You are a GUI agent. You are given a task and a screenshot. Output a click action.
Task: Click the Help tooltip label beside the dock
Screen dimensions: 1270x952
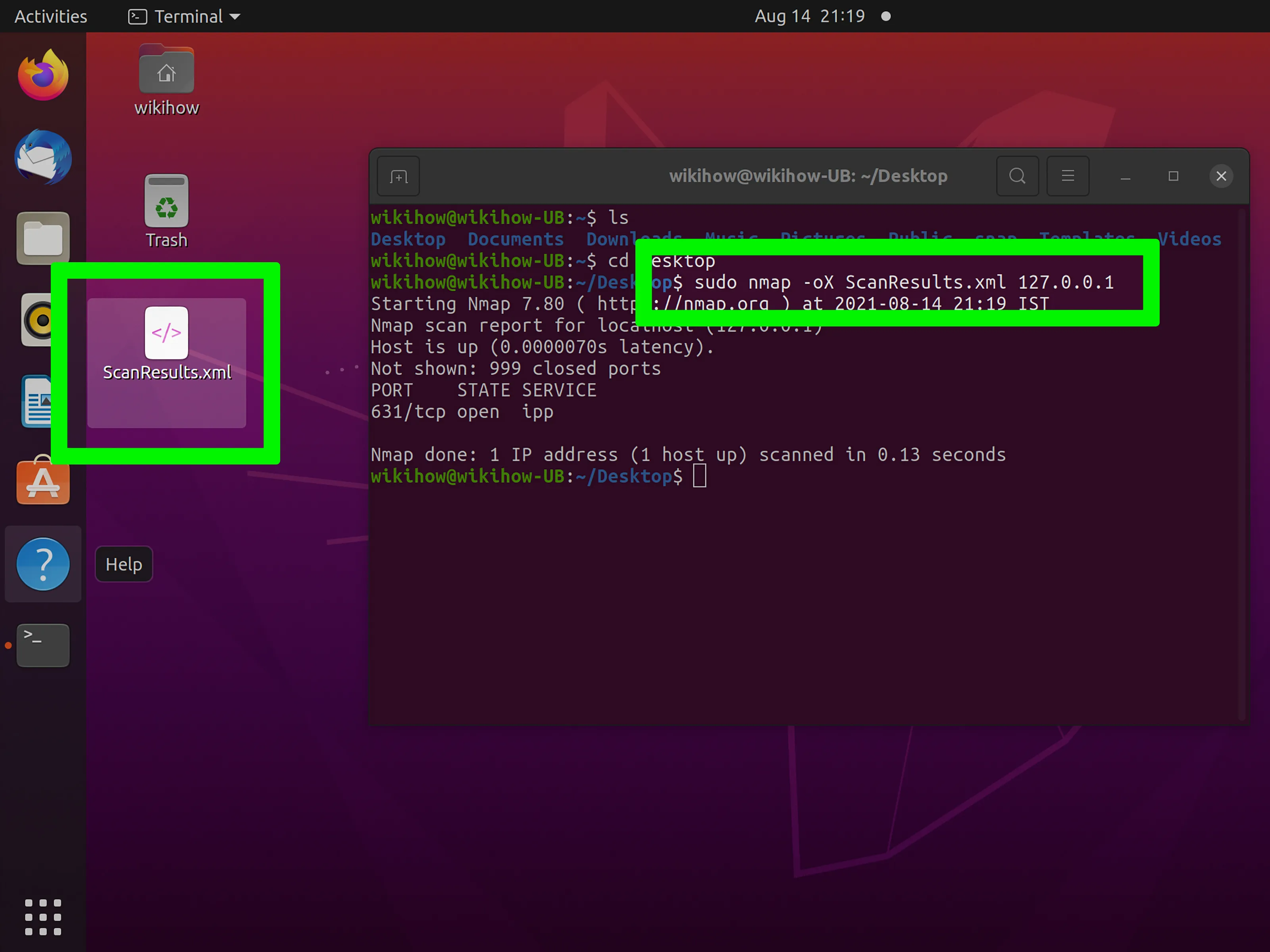[124, 564]
